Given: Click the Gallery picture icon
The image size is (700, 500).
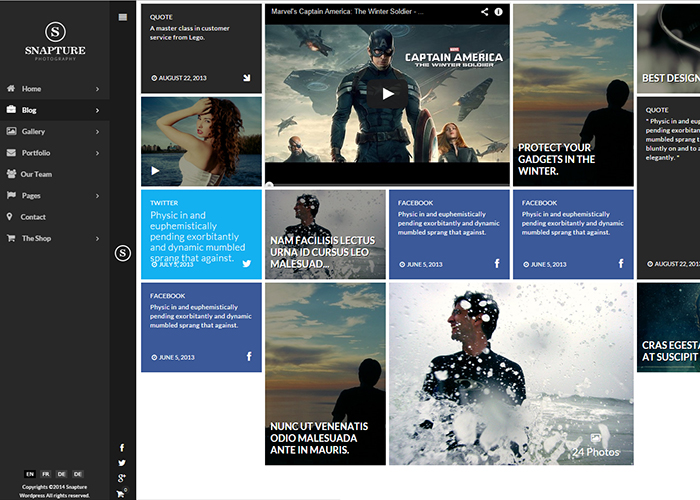Looking at the screenshot, I should (11, 131).
